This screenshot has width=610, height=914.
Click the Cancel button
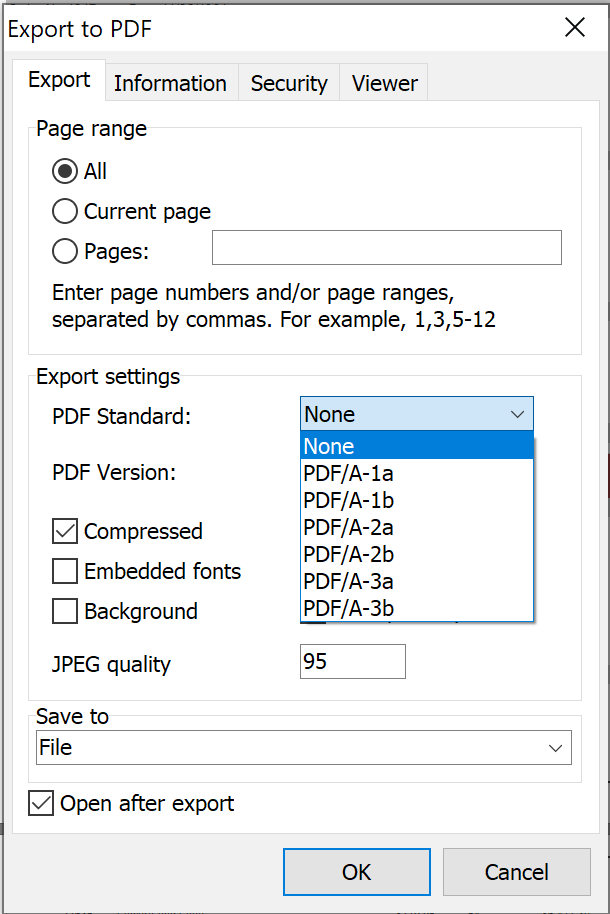(517, 872)
